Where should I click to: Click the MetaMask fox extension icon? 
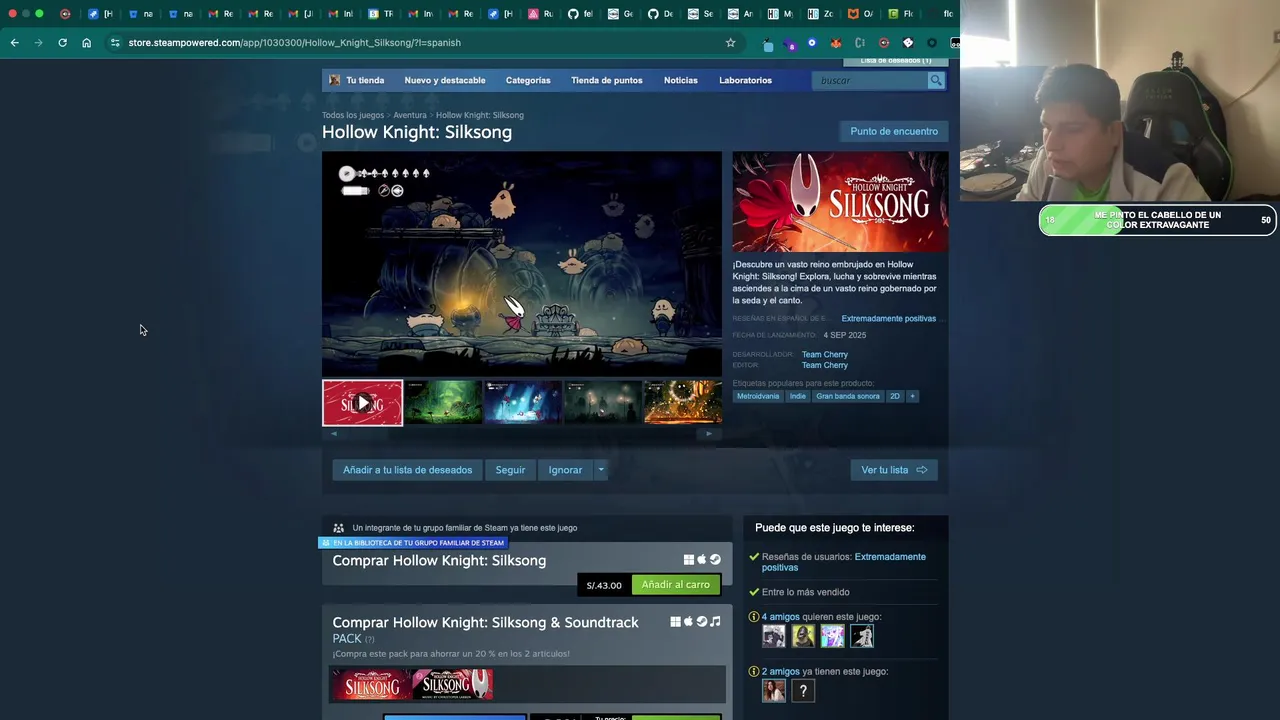(x=835, y=43)
